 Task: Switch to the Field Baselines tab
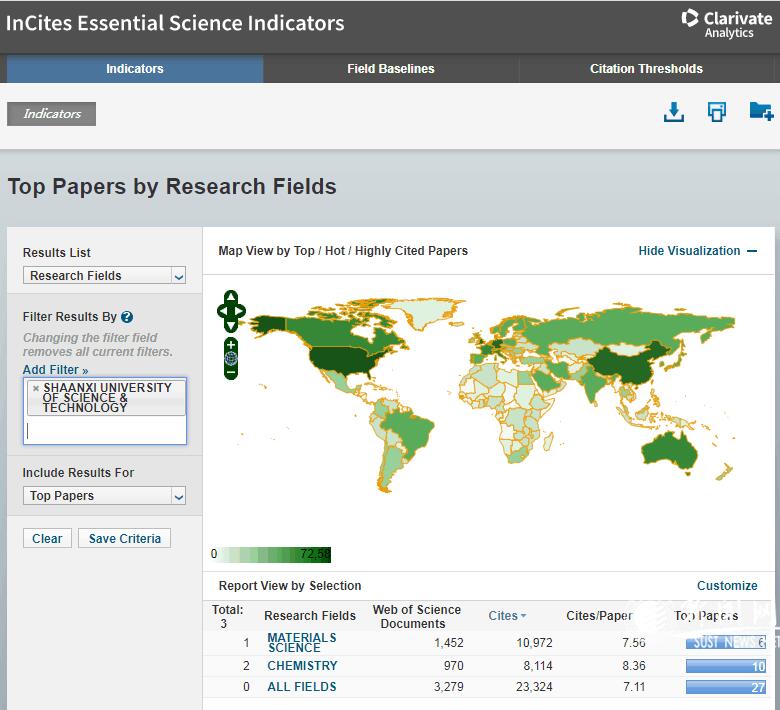pyautogui.click(x=391, y=69)
